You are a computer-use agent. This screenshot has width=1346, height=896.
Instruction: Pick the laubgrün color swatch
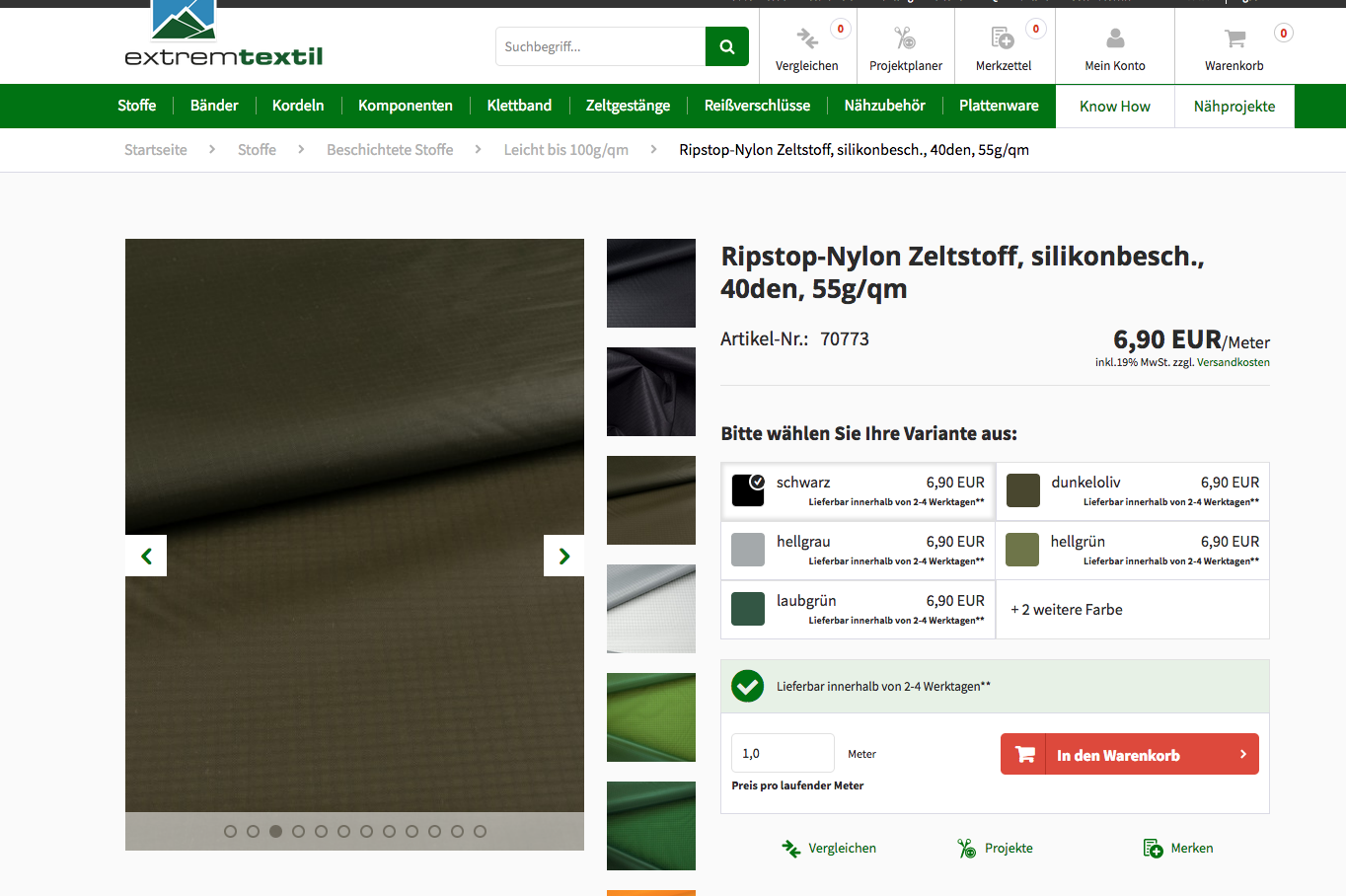click(748, 609)
